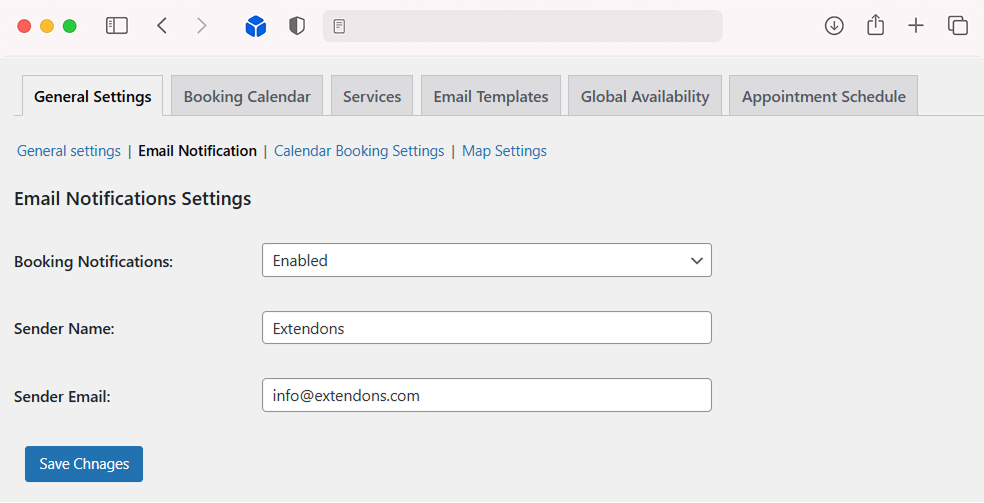Toggle the Safari sidebar icon

tap(117, 26)
